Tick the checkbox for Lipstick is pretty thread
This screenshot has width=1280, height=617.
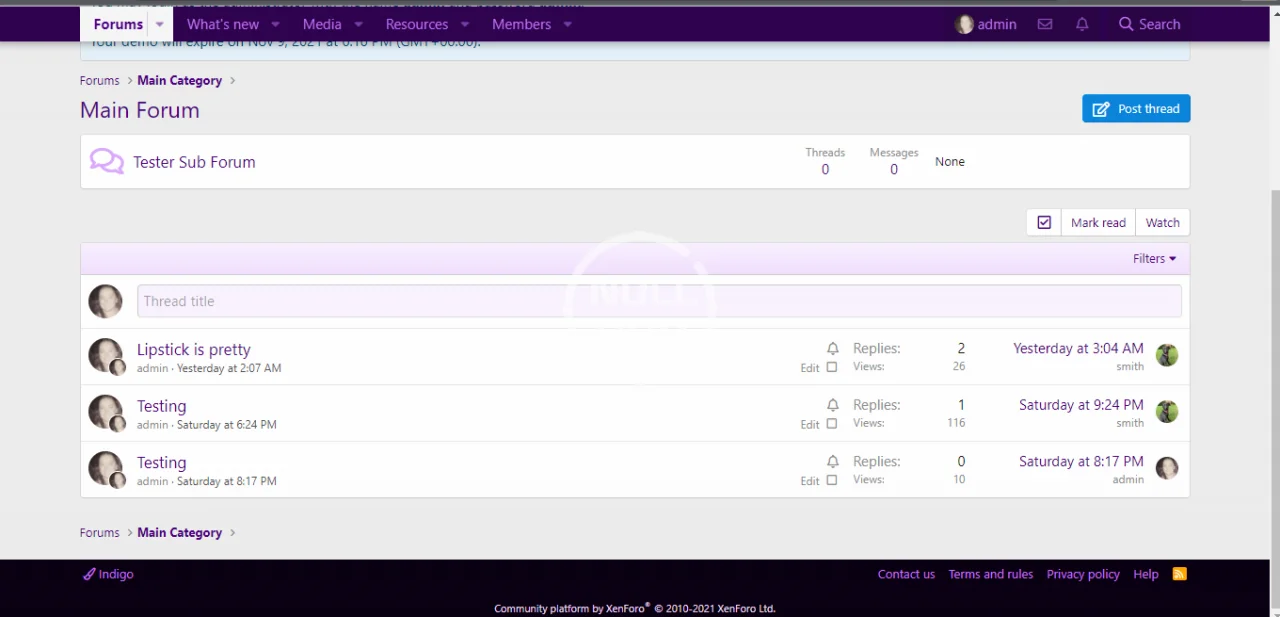coord(832,368)
